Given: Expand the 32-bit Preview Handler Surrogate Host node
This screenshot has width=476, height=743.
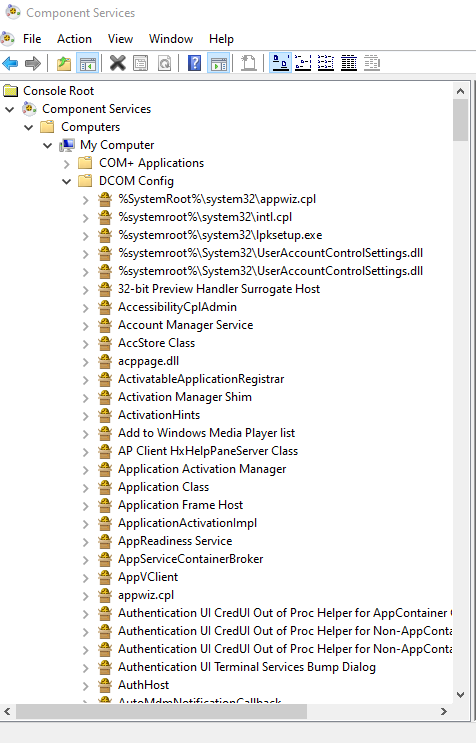Looking at the screenshot, I should (x=85, y=290).
